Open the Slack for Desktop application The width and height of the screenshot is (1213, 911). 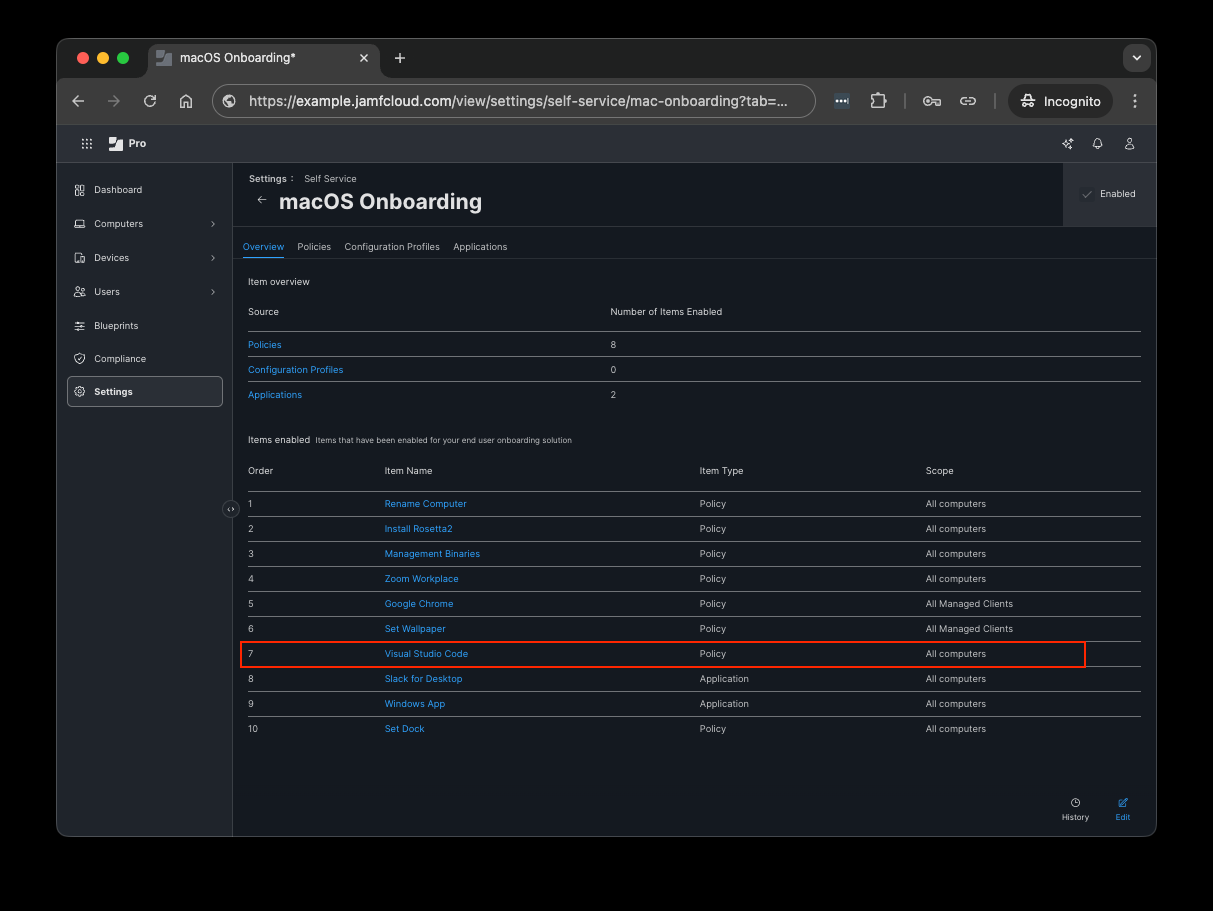coord(424,679)
